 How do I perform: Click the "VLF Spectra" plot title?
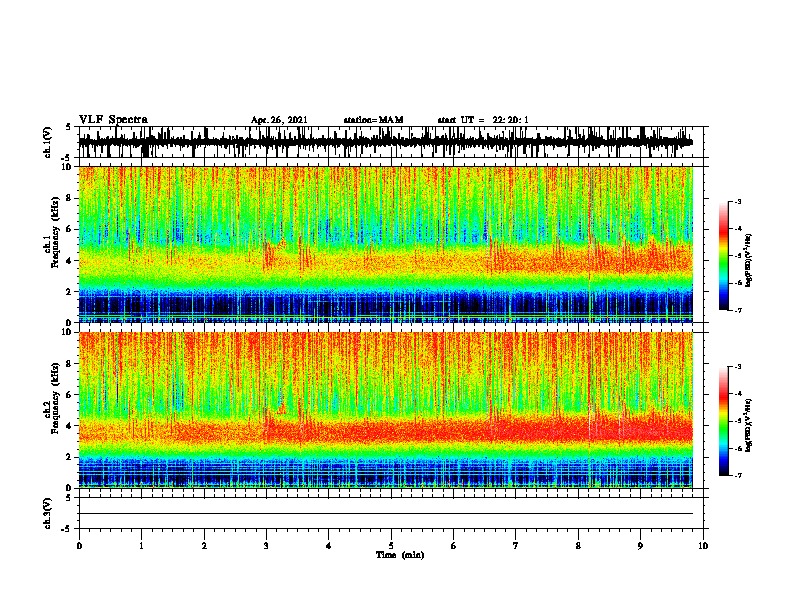[113, 120]
